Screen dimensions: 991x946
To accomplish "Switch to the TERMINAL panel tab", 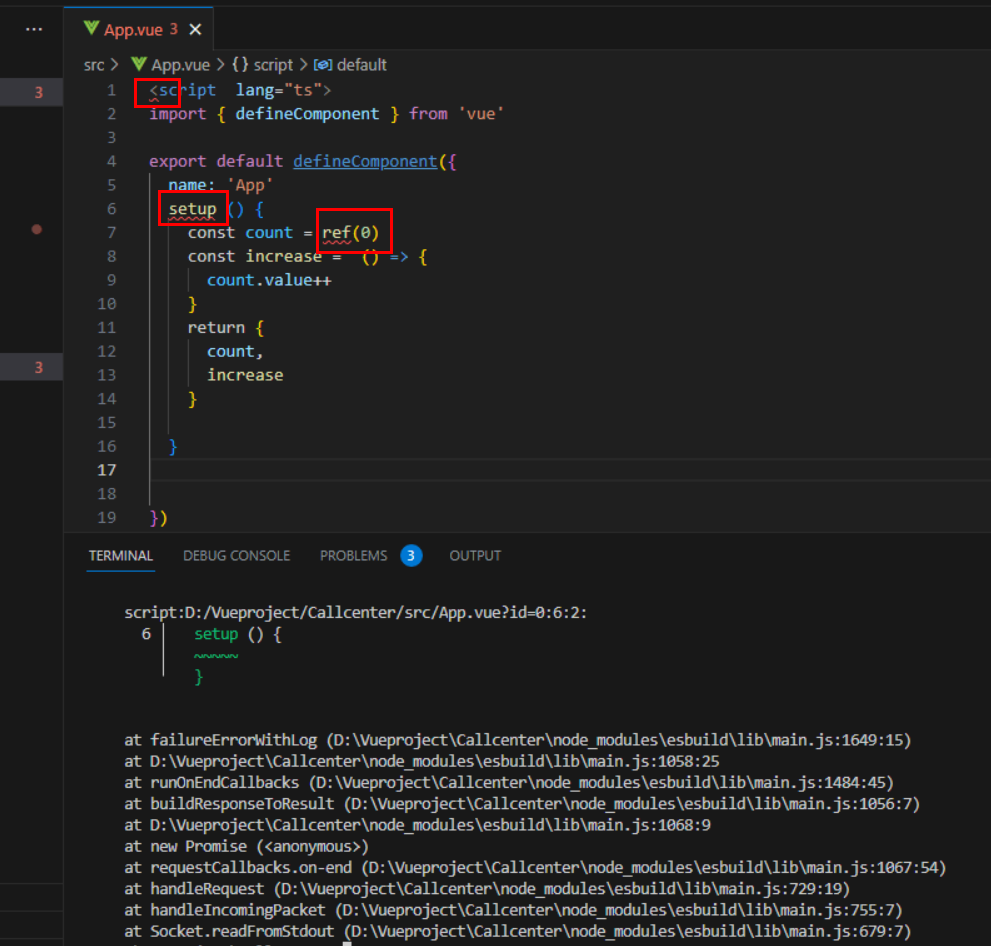I will [x=121, y=555].
